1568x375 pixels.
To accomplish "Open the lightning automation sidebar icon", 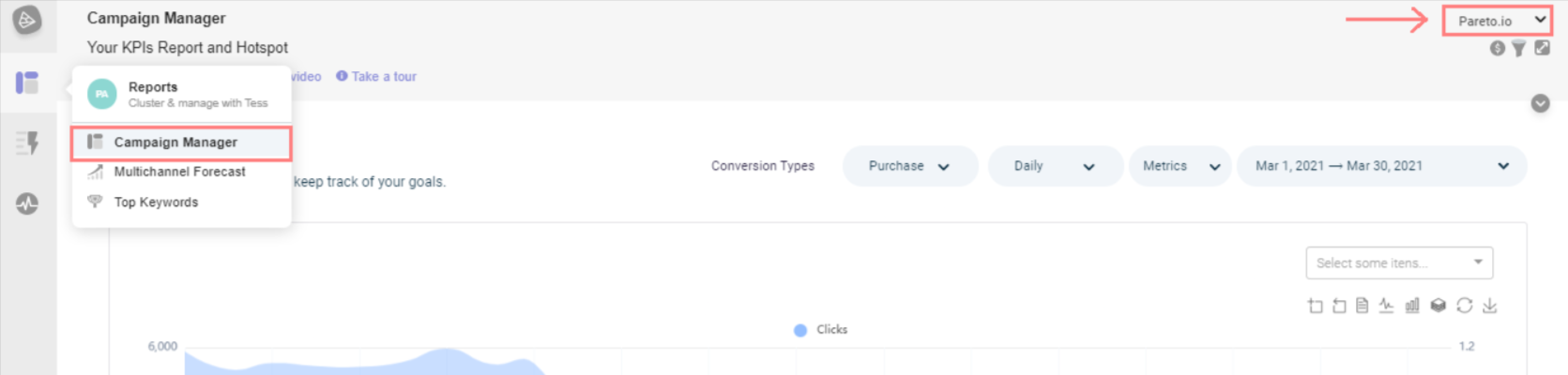I will [27, 142].
